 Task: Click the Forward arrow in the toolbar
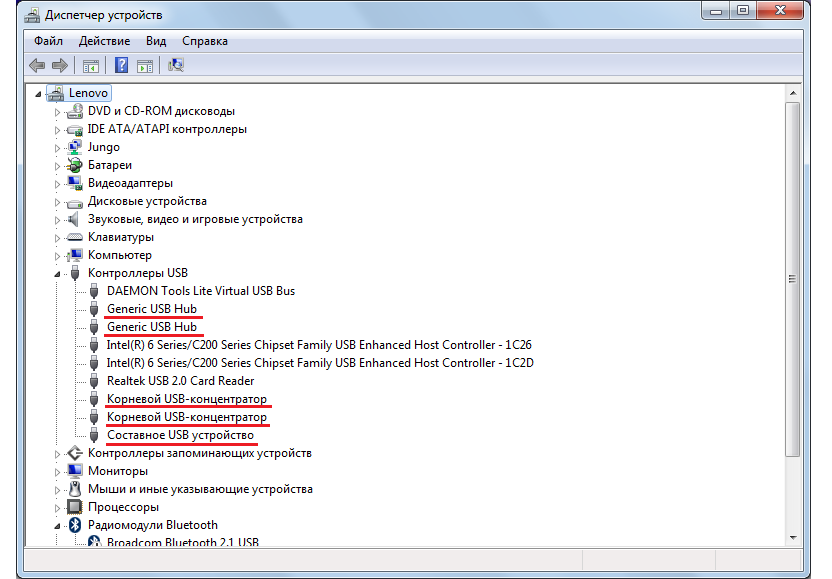[60, 66]
